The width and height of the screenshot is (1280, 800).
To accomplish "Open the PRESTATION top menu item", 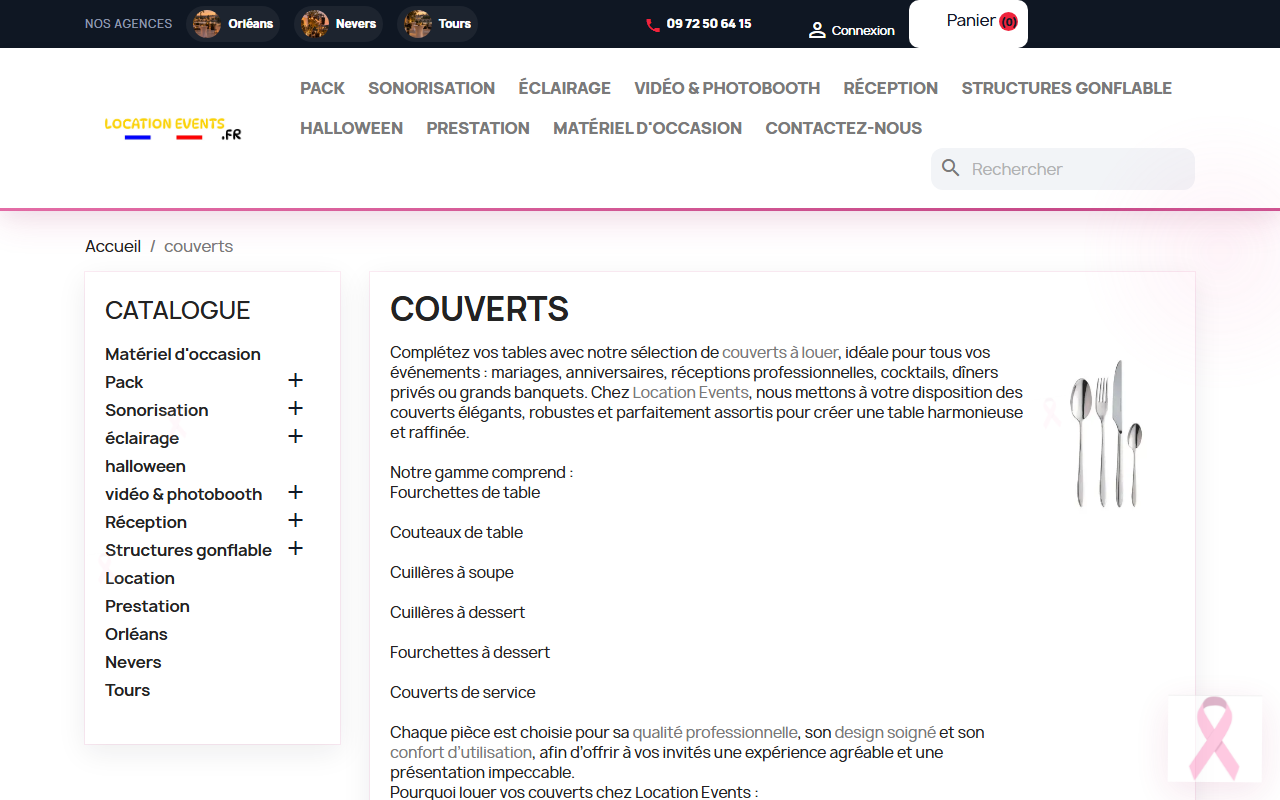I will (x=478, y=128).
